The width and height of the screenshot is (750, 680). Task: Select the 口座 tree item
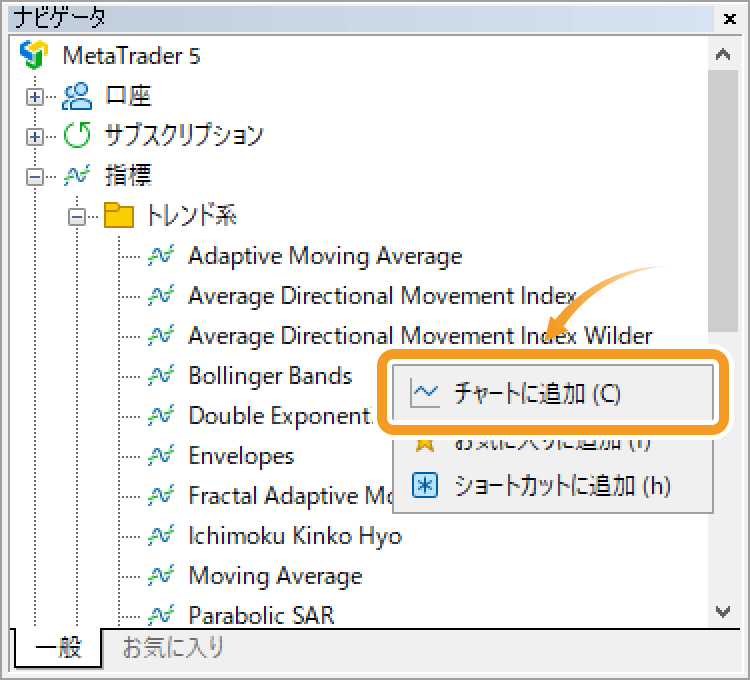pos(128,96)
